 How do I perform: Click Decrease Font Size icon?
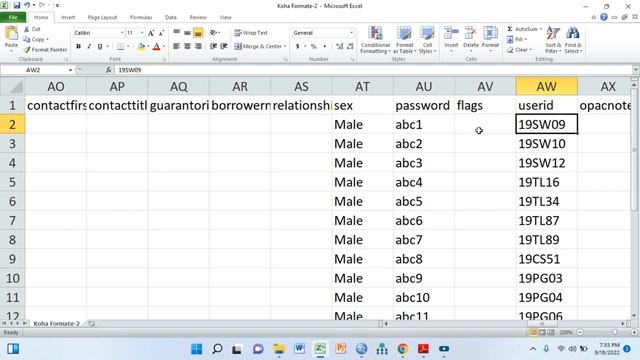pos(161,33)
